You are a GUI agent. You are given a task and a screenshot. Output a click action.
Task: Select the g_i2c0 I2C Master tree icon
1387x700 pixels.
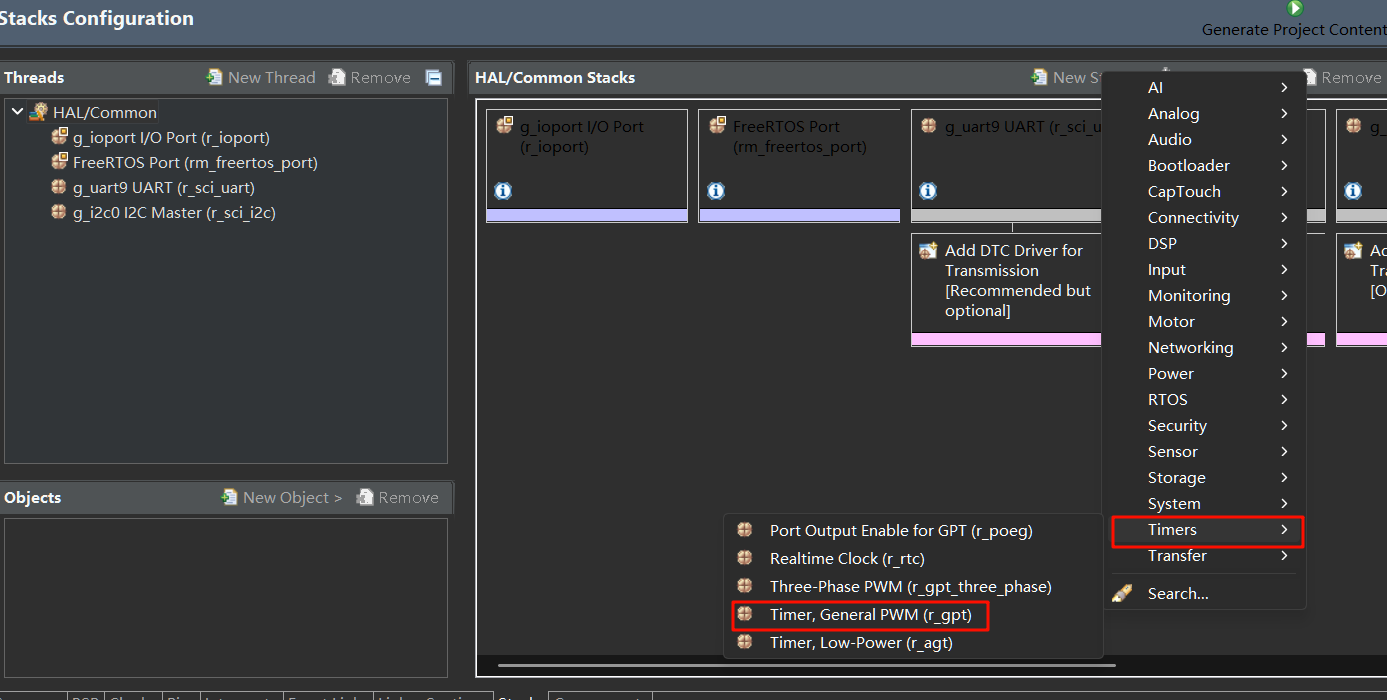pyautogui.click(x=59, y=212)
